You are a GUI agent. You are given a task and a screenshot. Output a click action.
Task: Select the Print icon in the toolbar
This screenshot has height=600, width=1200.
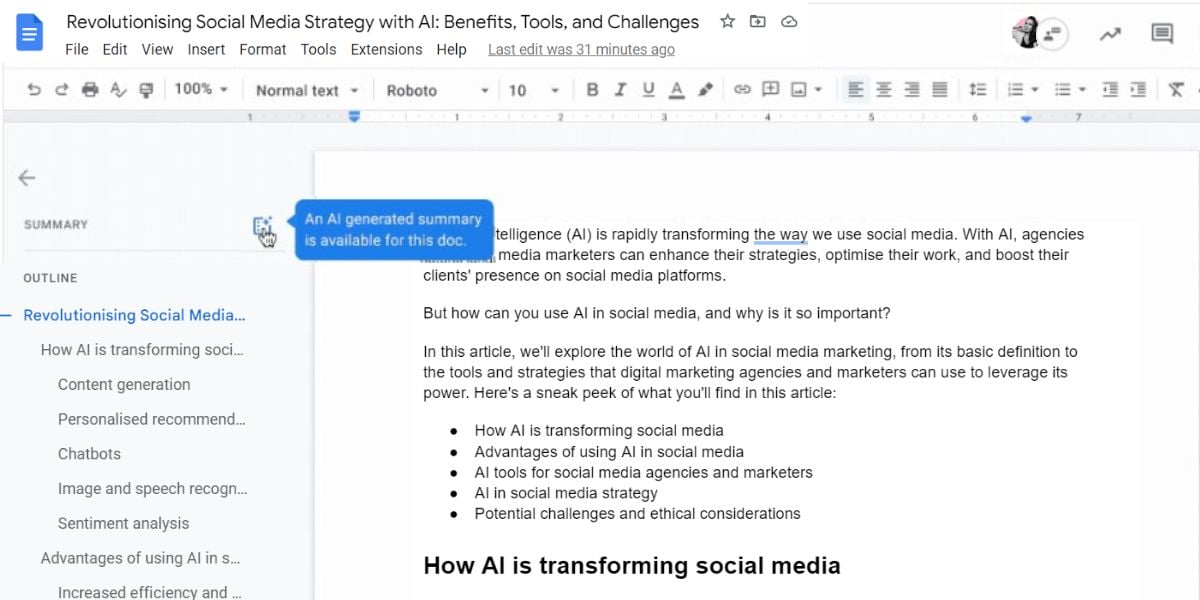click(x=89, y=89)
